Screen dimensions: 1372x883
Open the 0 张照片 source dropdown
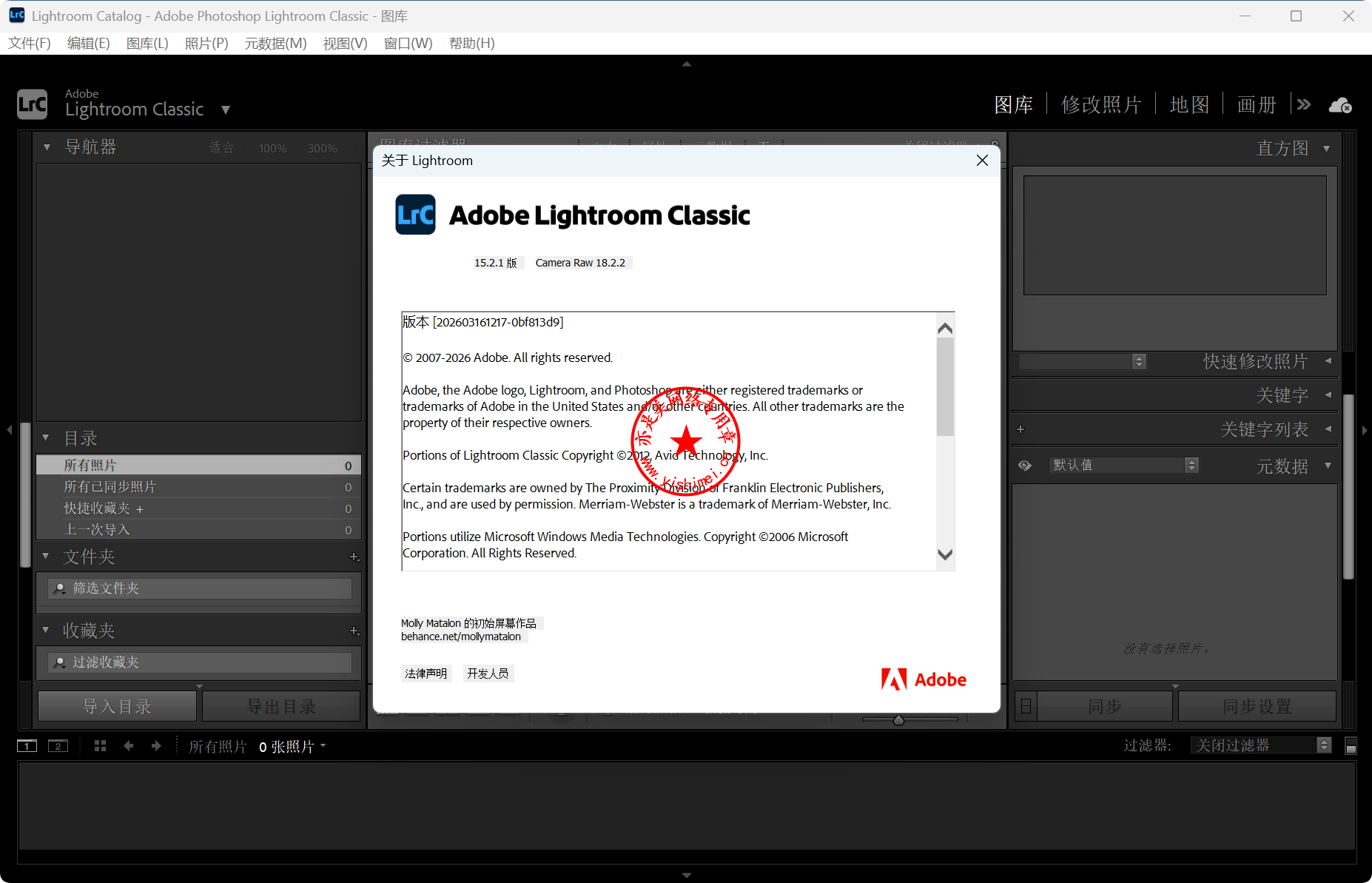click(x=293, y=747)
